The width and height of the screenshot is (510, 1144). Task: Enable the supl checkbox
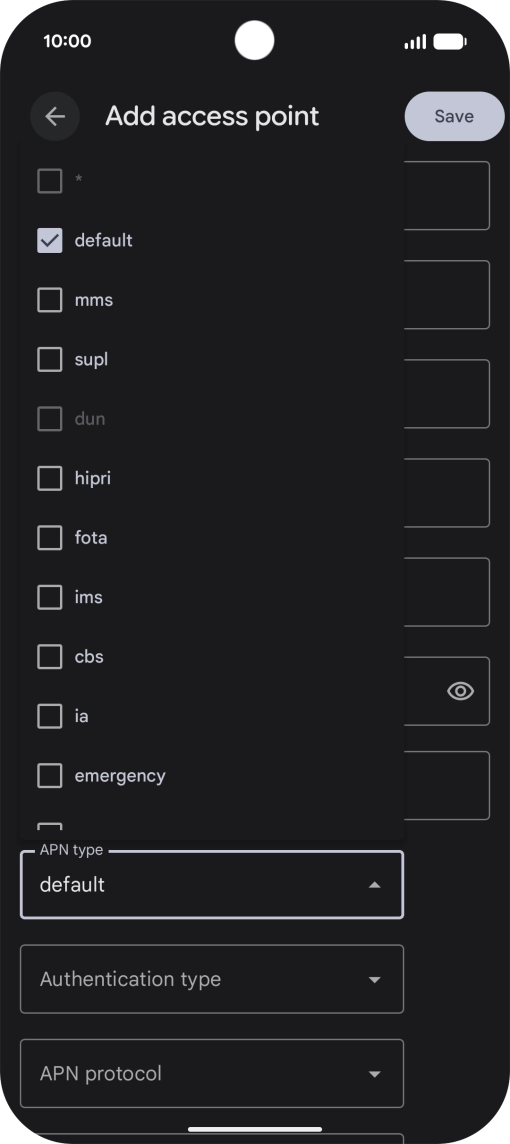click(50, 359)
